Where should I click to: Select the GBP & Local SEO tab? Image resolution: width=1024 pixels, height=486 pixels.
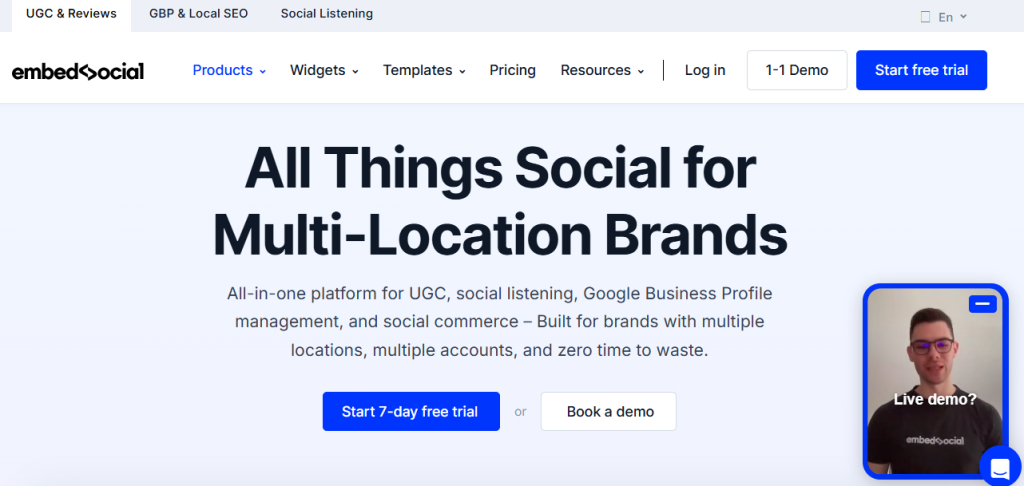[x=198, y=14]
